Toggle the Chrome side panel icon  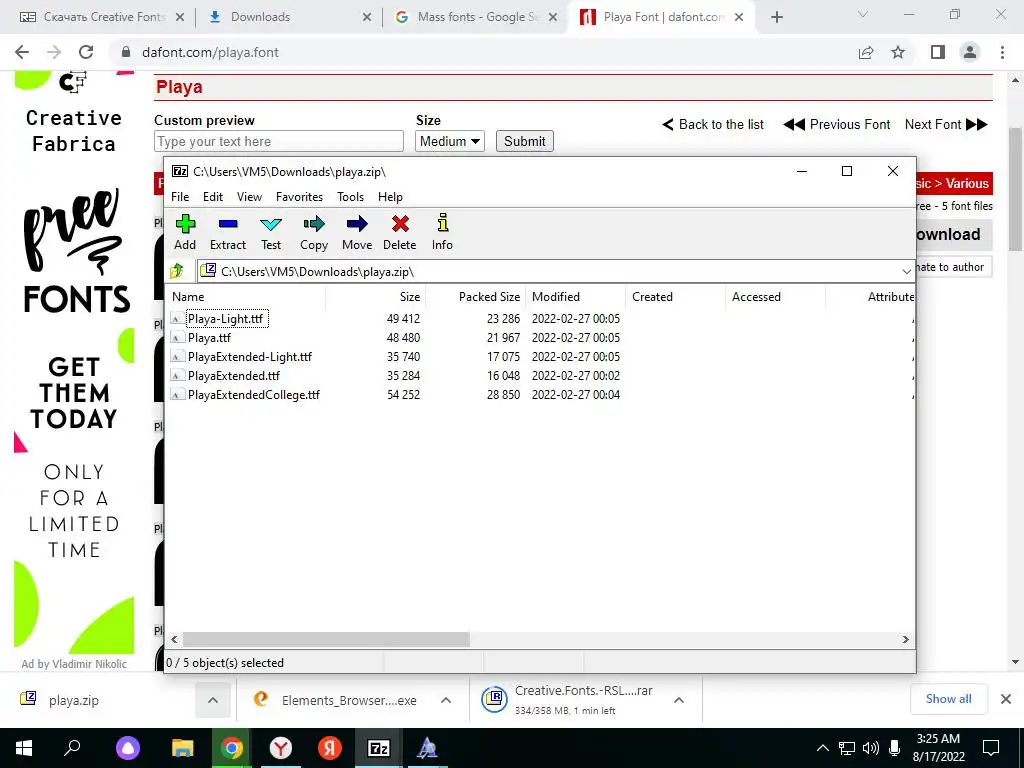938,52
